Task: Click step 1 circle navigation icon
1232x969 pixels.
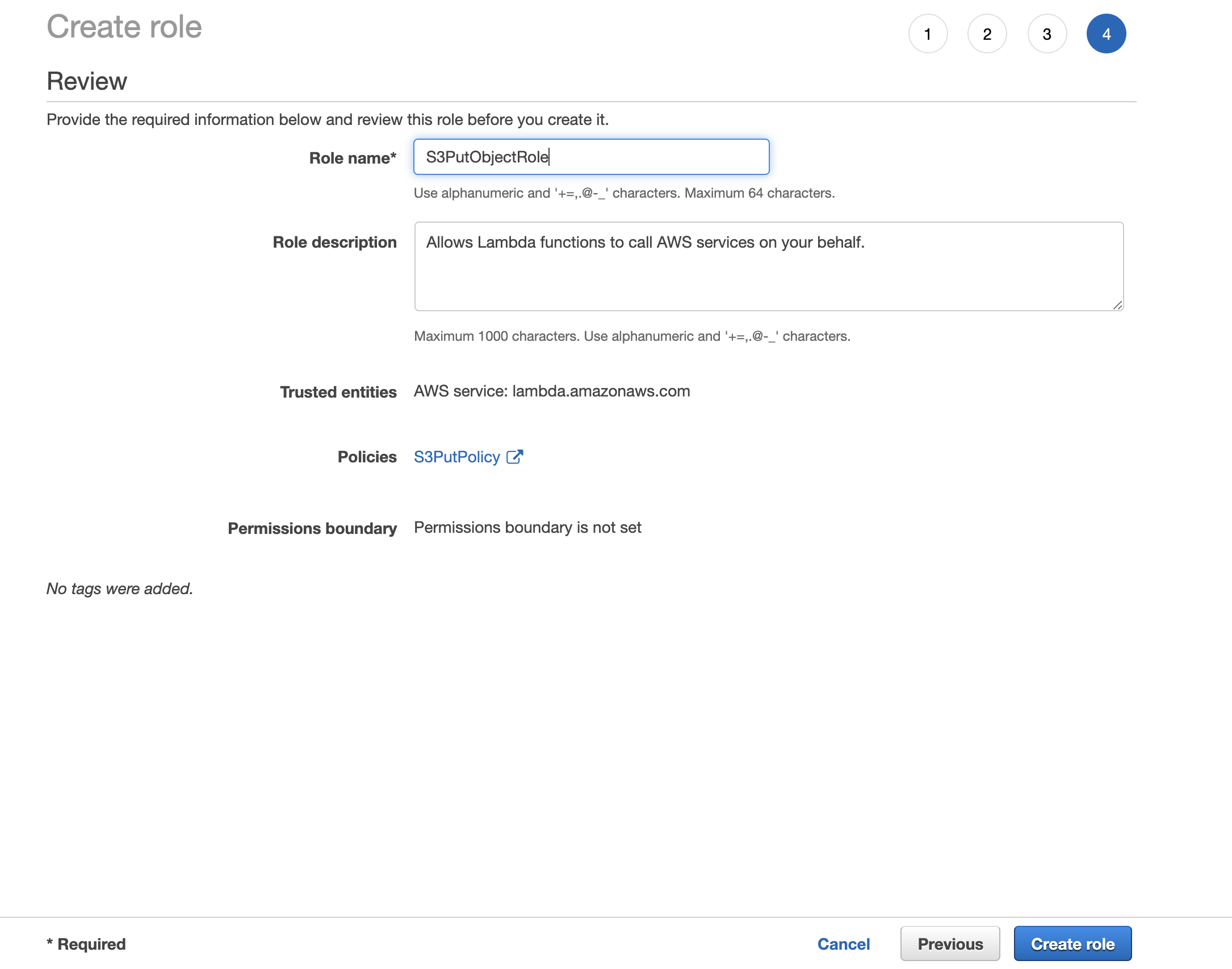Action: [x=926, y=34]
